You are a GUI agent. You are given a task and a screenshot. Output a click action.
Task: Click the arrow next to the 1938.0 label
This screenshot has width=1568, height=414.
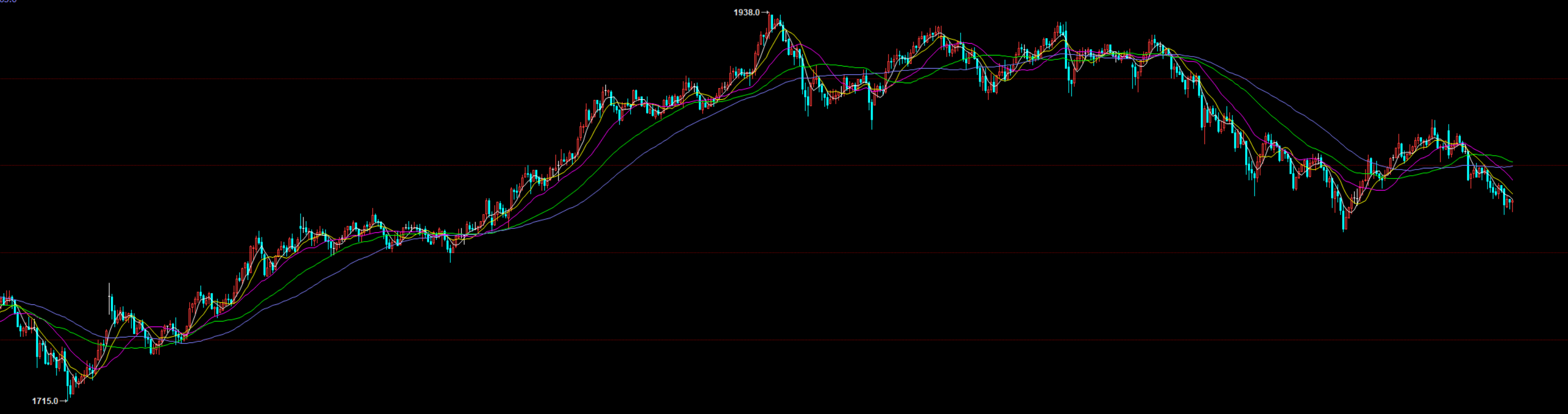[765, 12]
